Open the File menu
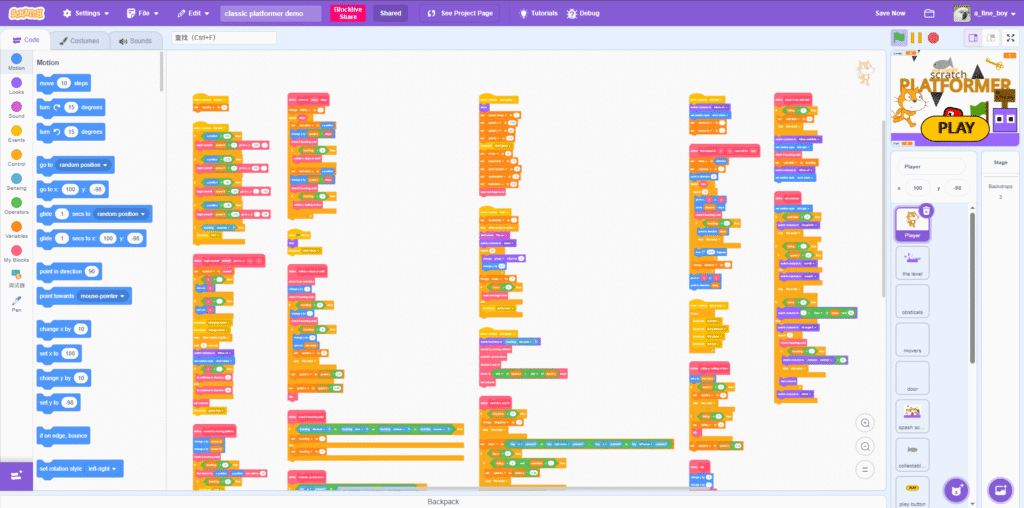This screenshot has height=508, width=1024. click(144, 14)
